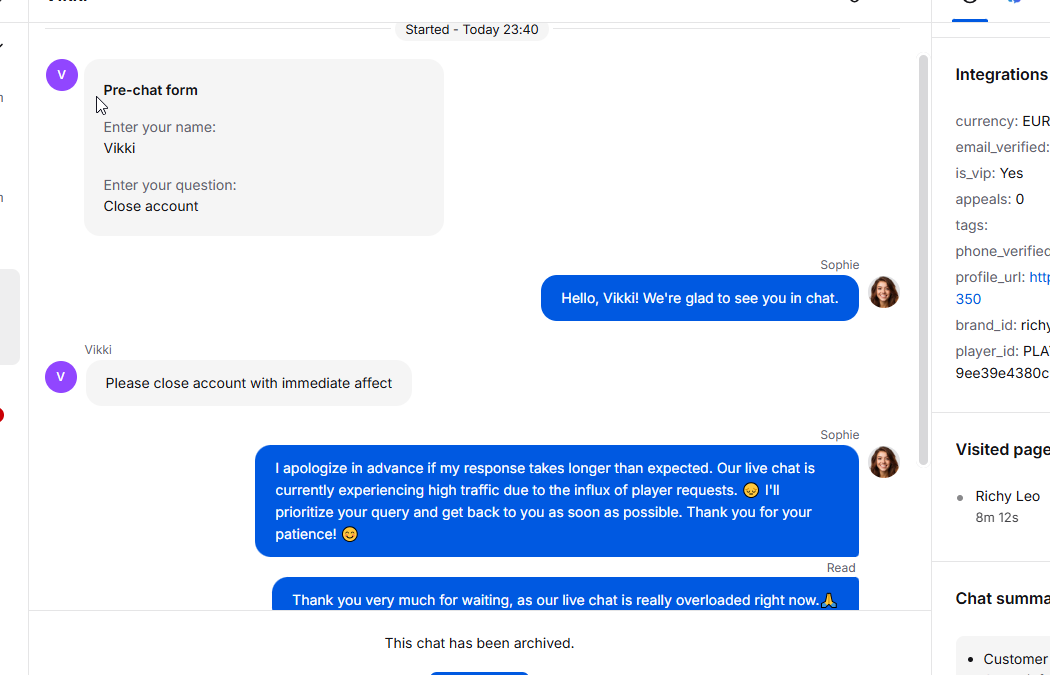
Task: Switch to the blue icon tab beside details
Action: coord(1015,3)
